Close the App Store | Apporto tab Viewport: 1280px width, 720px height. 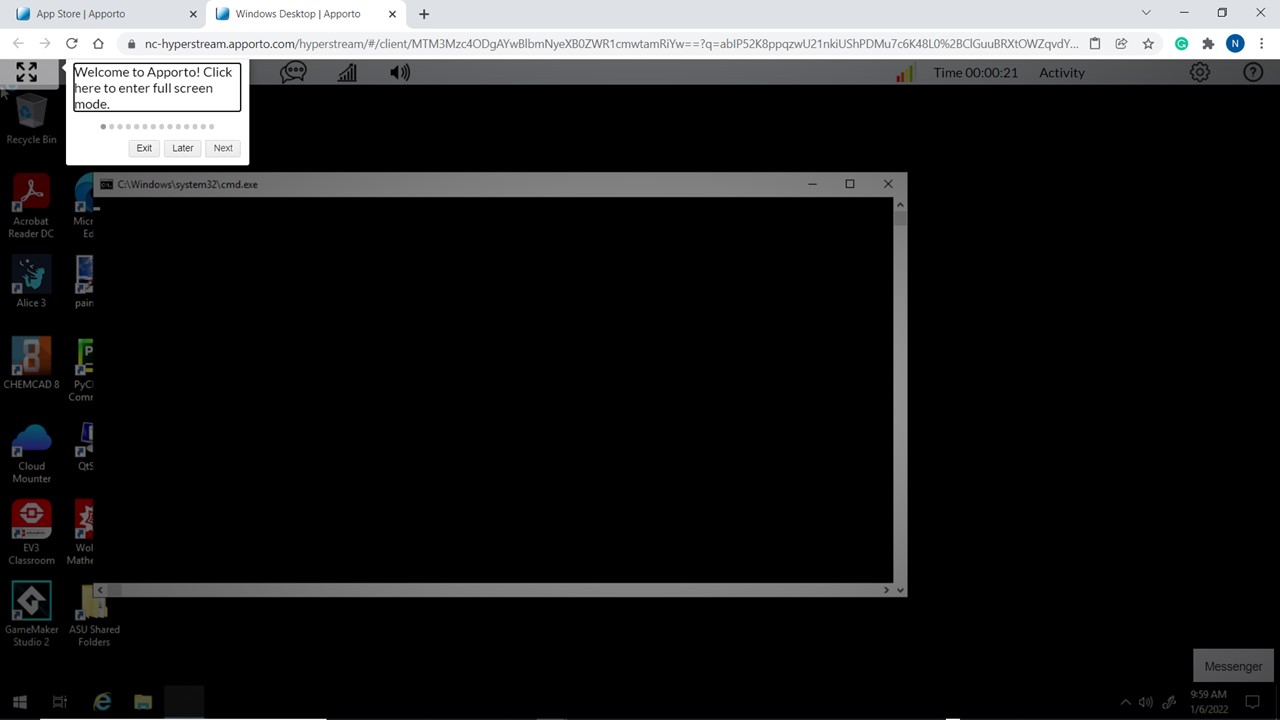pos(193,14)
